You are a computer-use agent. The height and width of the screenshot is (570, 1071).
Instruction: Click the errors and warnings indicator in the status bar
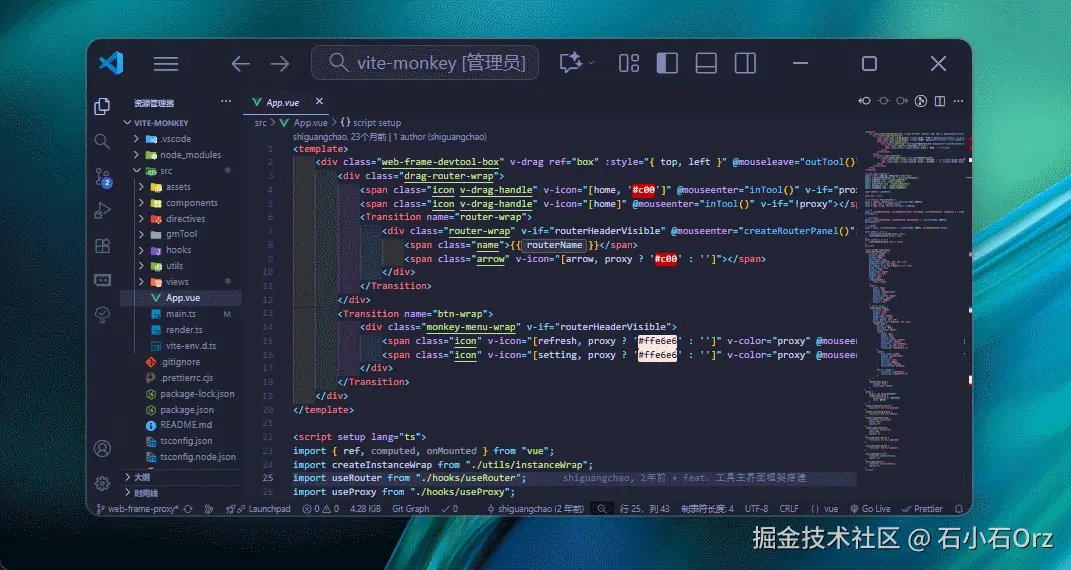pos(320,509)
